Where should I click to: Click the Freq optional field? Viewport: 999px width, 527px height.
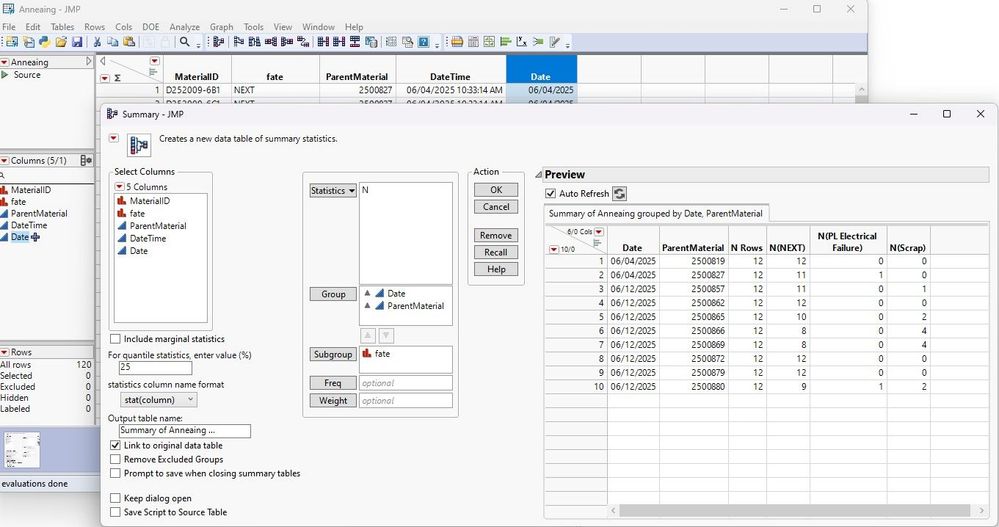[406, 383]
